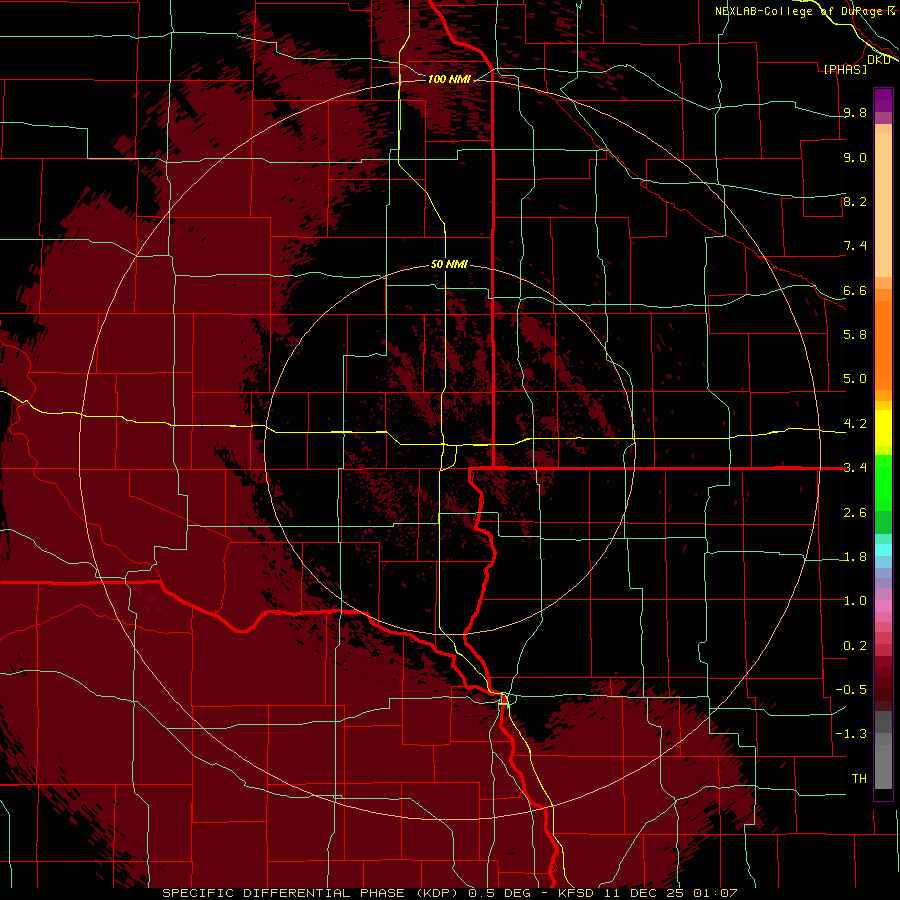Select the 7.4 value on color scale
Viewport: 900px width, 900px height.
[855, 246]
